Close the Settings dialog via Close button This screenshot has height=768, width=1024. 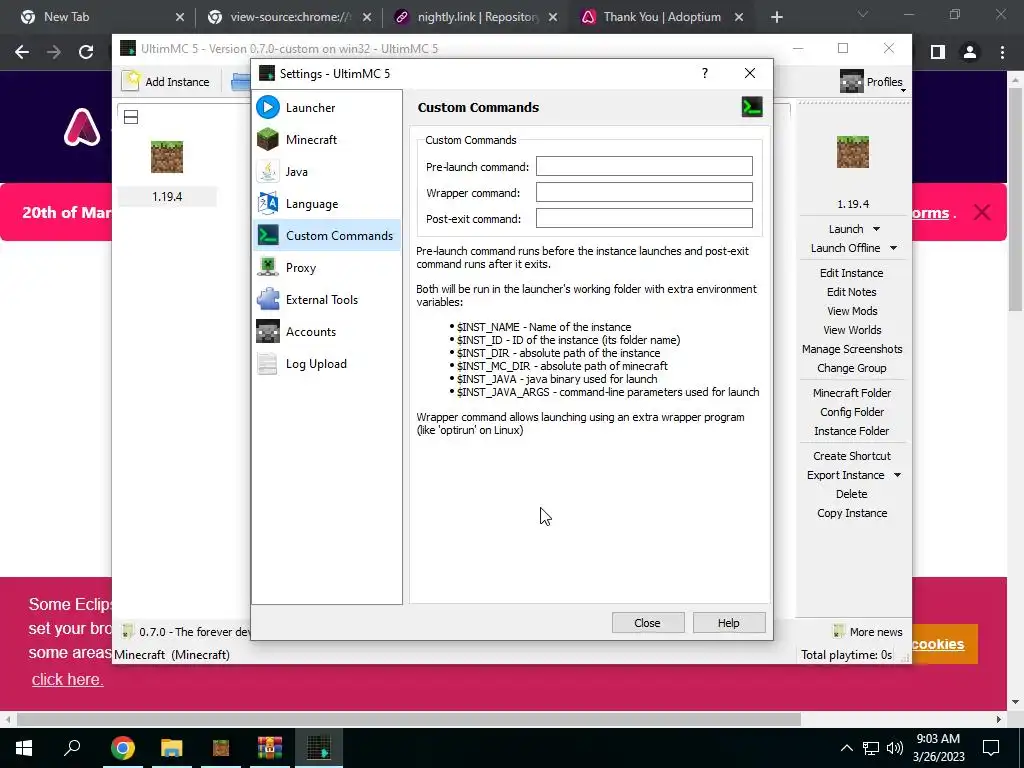coord(648,622)
